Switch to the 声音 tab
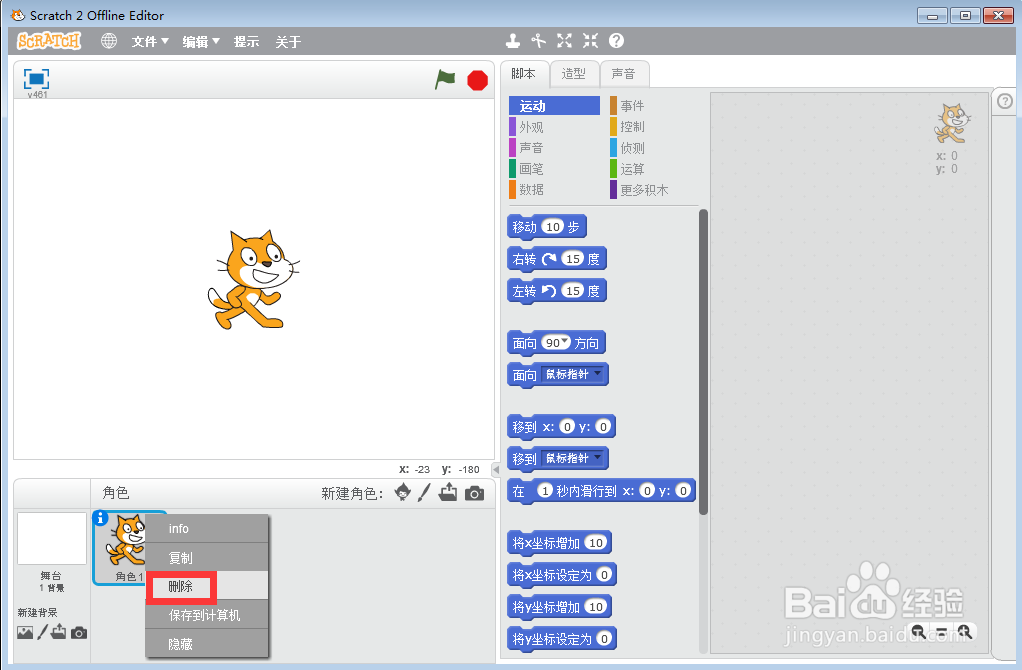Viewport: 1022px width, 670px height. (x=624, y=74)
